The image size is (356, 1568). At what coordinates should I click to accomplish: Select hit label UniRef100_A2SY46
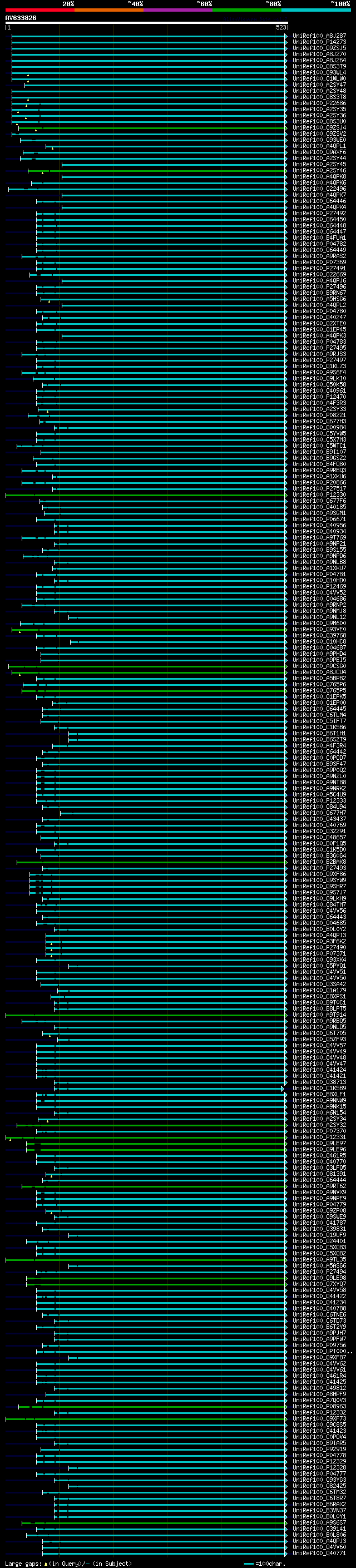[319, 170]
